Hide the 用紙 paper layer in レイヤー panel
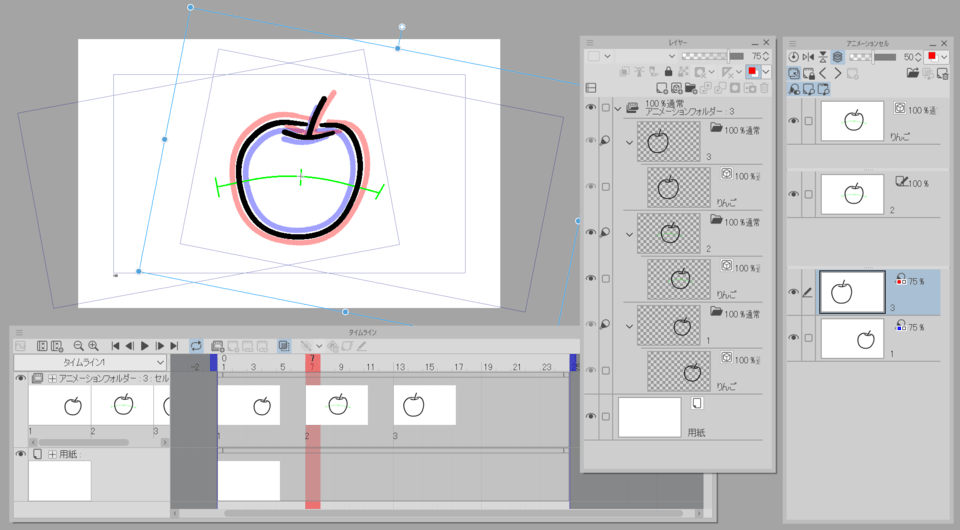 coord(591,416)
